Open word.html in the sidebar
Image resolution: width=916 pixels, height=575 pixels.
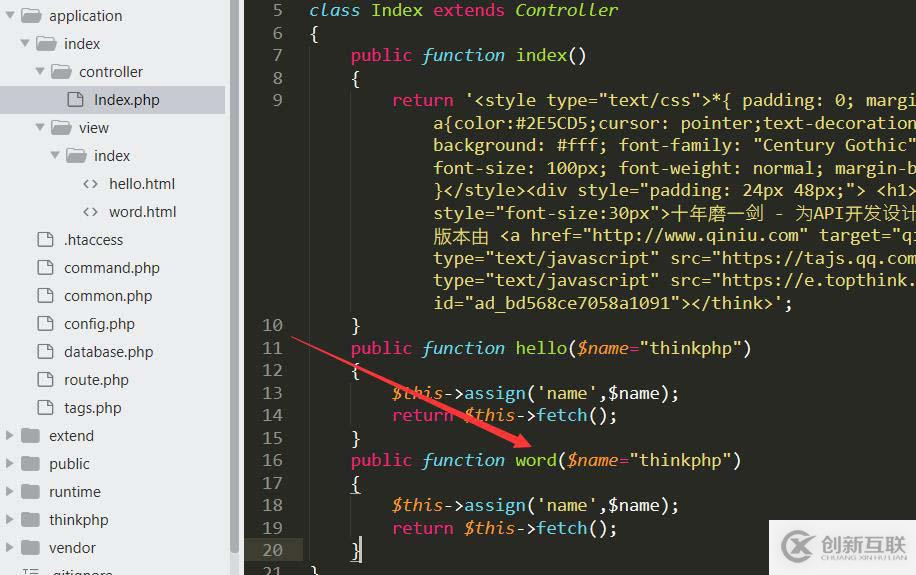143,212
